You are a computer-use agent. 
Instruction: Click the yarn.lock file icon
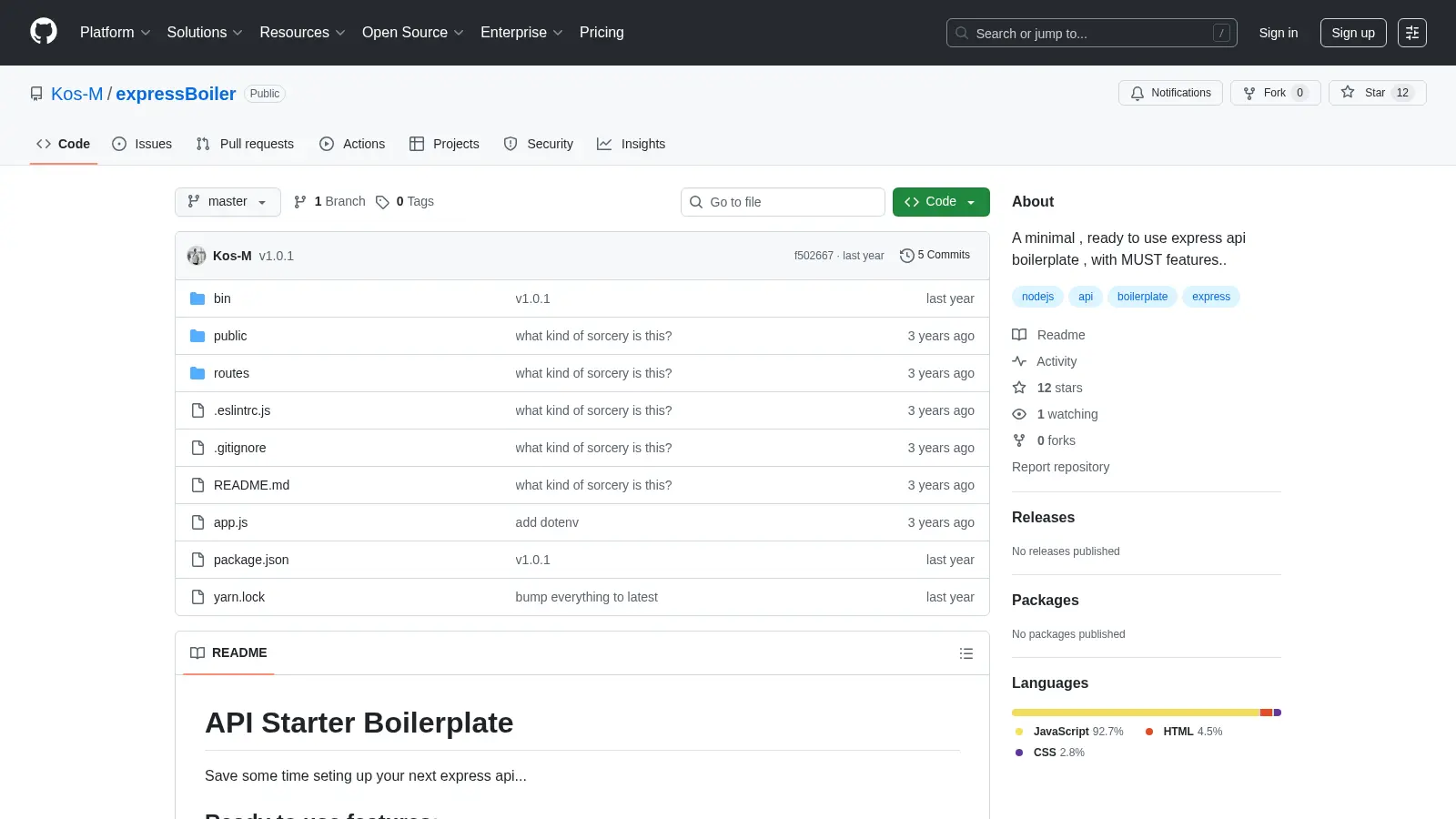(x=197, y=597)
